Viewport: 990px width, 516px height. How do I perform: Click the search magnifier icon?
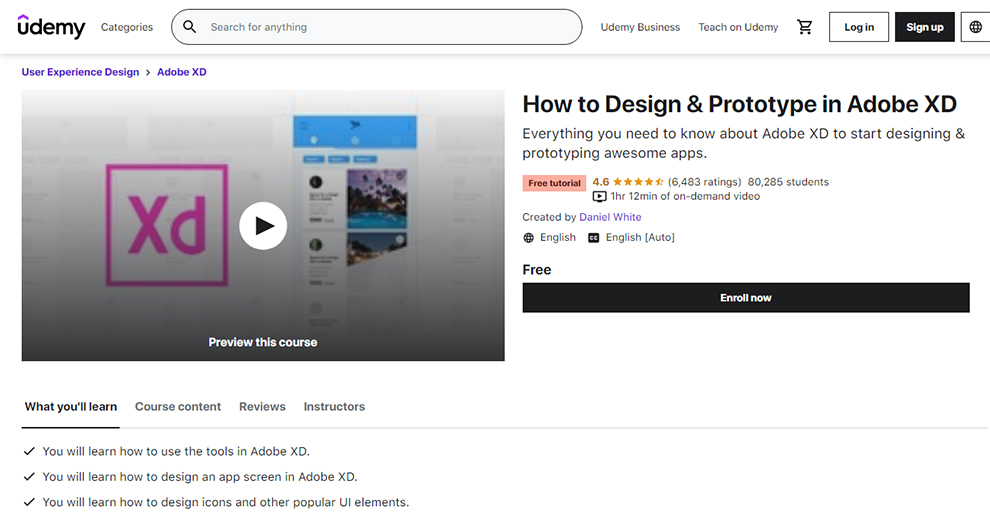tap(189, 27)
